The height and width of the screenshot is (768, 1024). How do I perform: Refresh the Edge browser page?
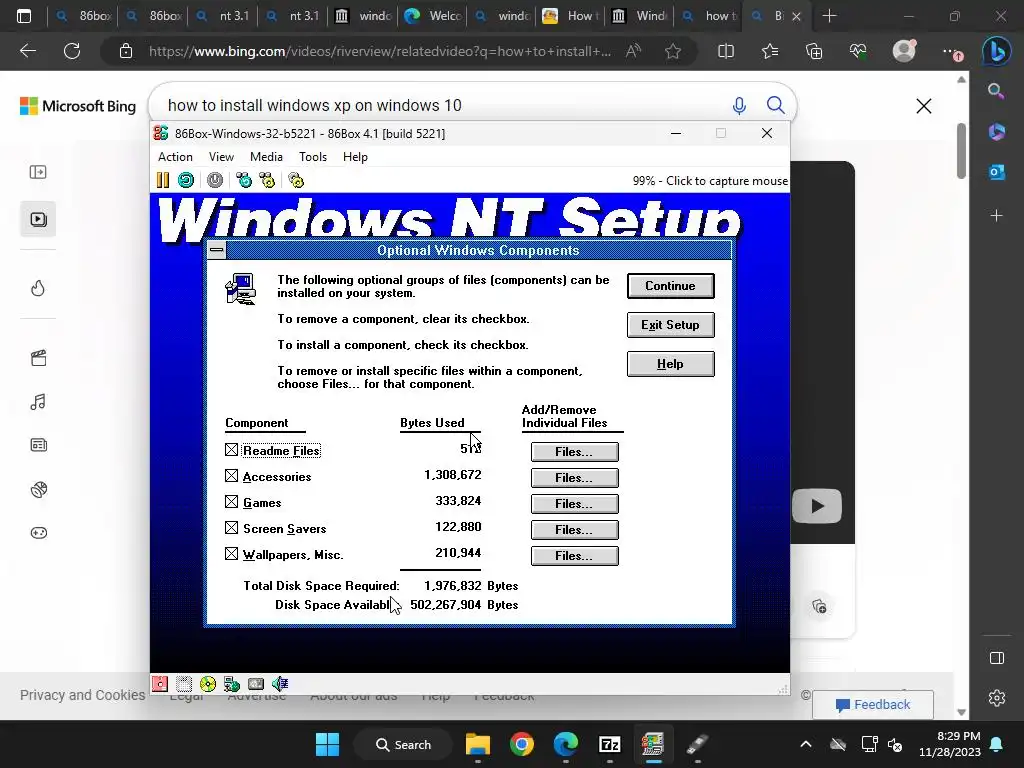click(x=72, y=51)
